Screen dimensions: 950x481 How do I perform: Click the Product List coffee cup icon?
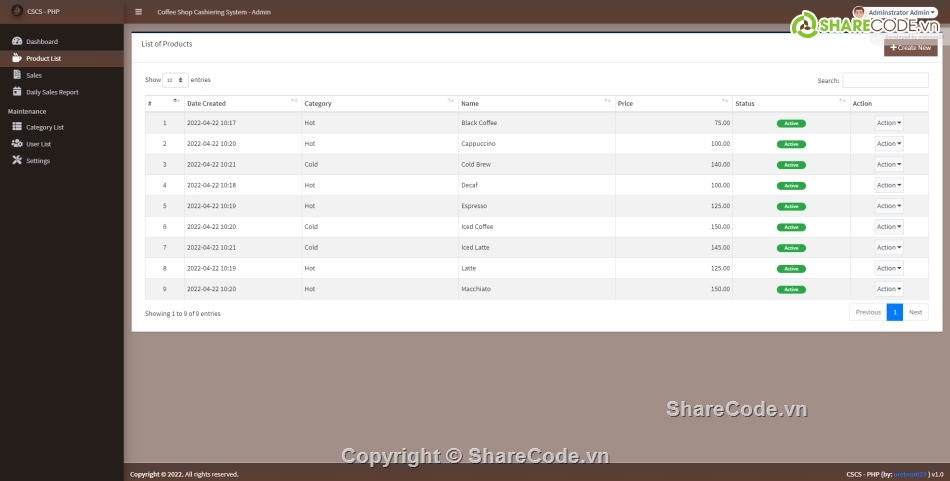click(17, 58)
